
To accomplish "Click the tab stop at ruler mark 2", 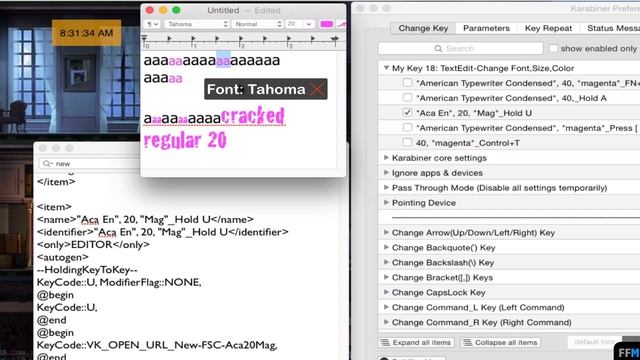I will [241, 39].
